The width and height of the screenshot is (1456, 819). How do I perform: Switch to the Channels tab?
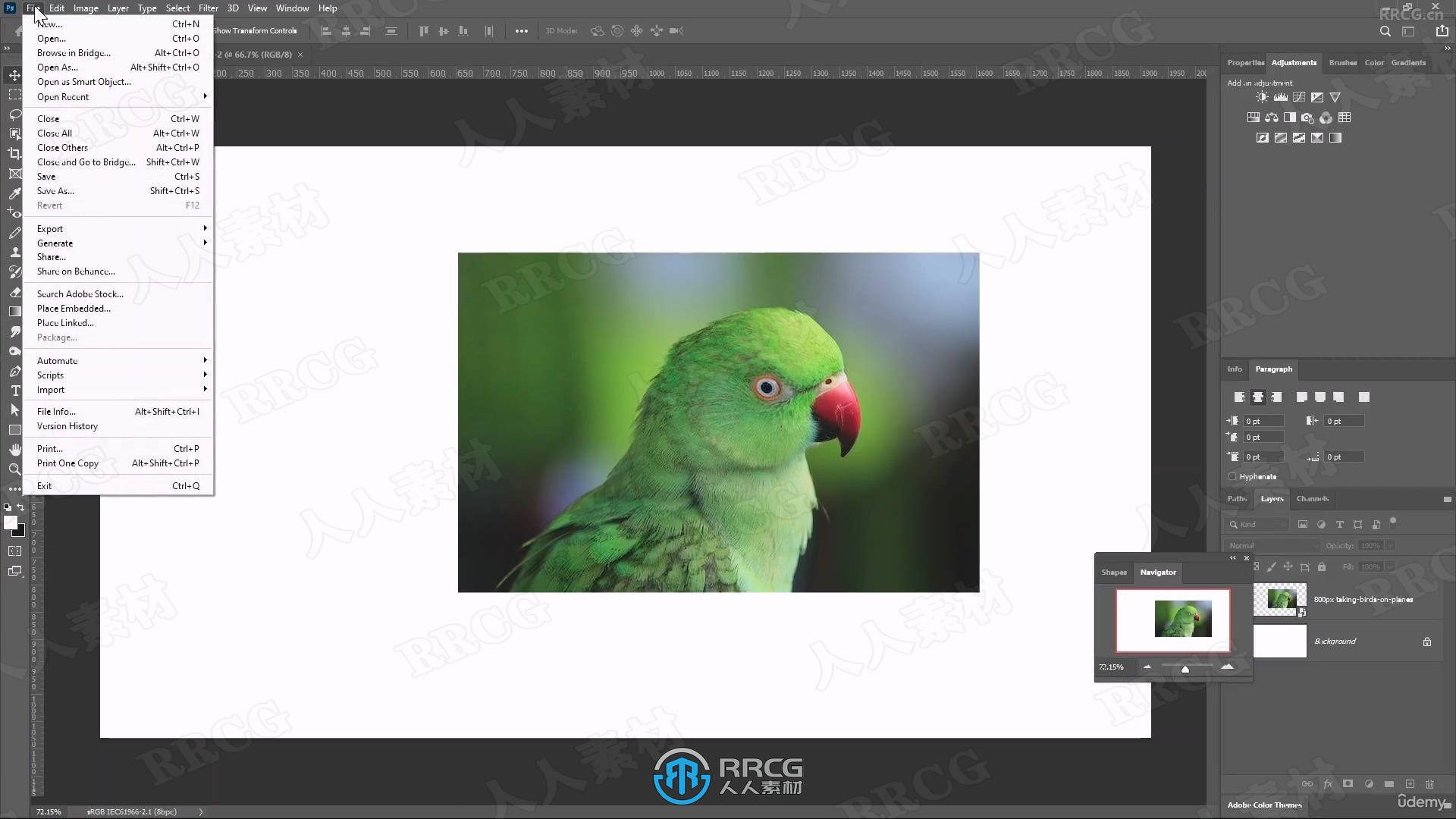[1312, 499]
